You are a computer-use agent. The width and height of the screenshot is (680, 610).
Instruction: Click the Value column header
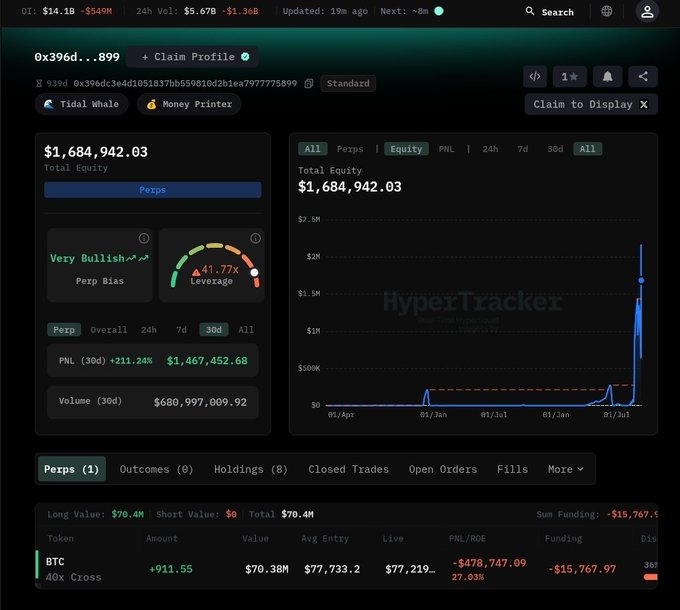coord(255,538)
